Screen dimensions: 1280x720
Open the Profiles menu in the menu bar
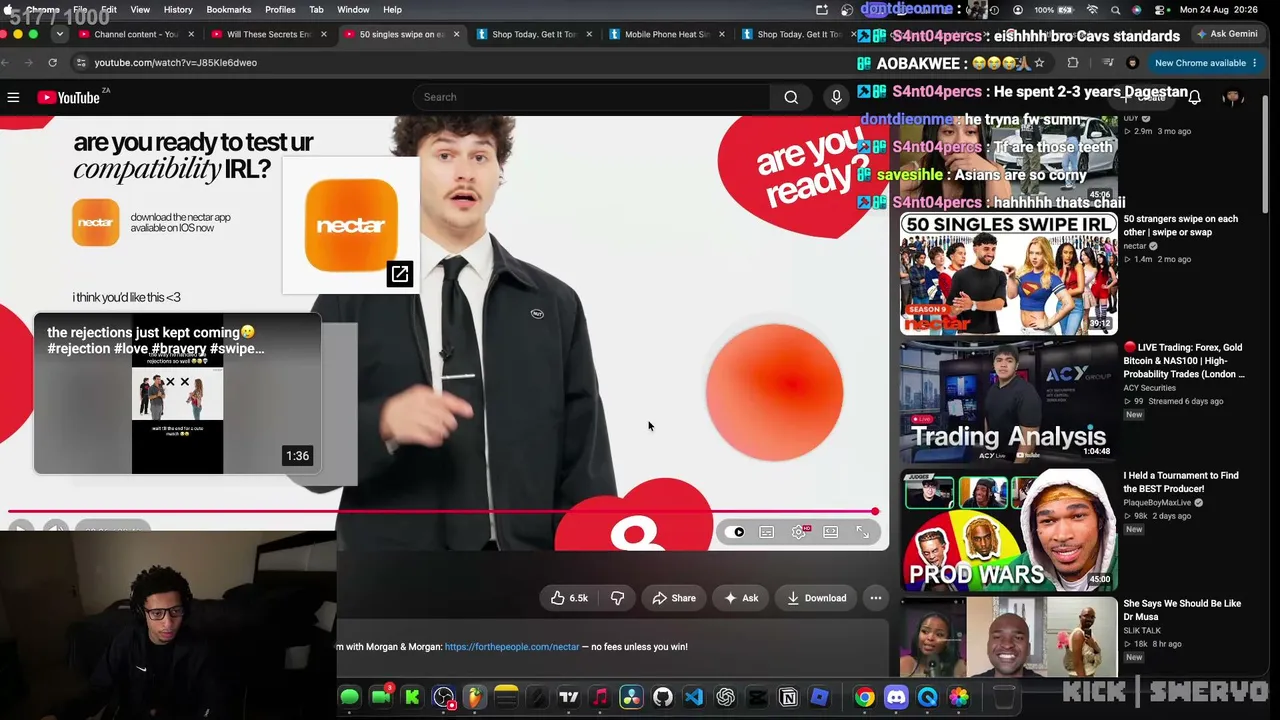[x=280, y=10]
